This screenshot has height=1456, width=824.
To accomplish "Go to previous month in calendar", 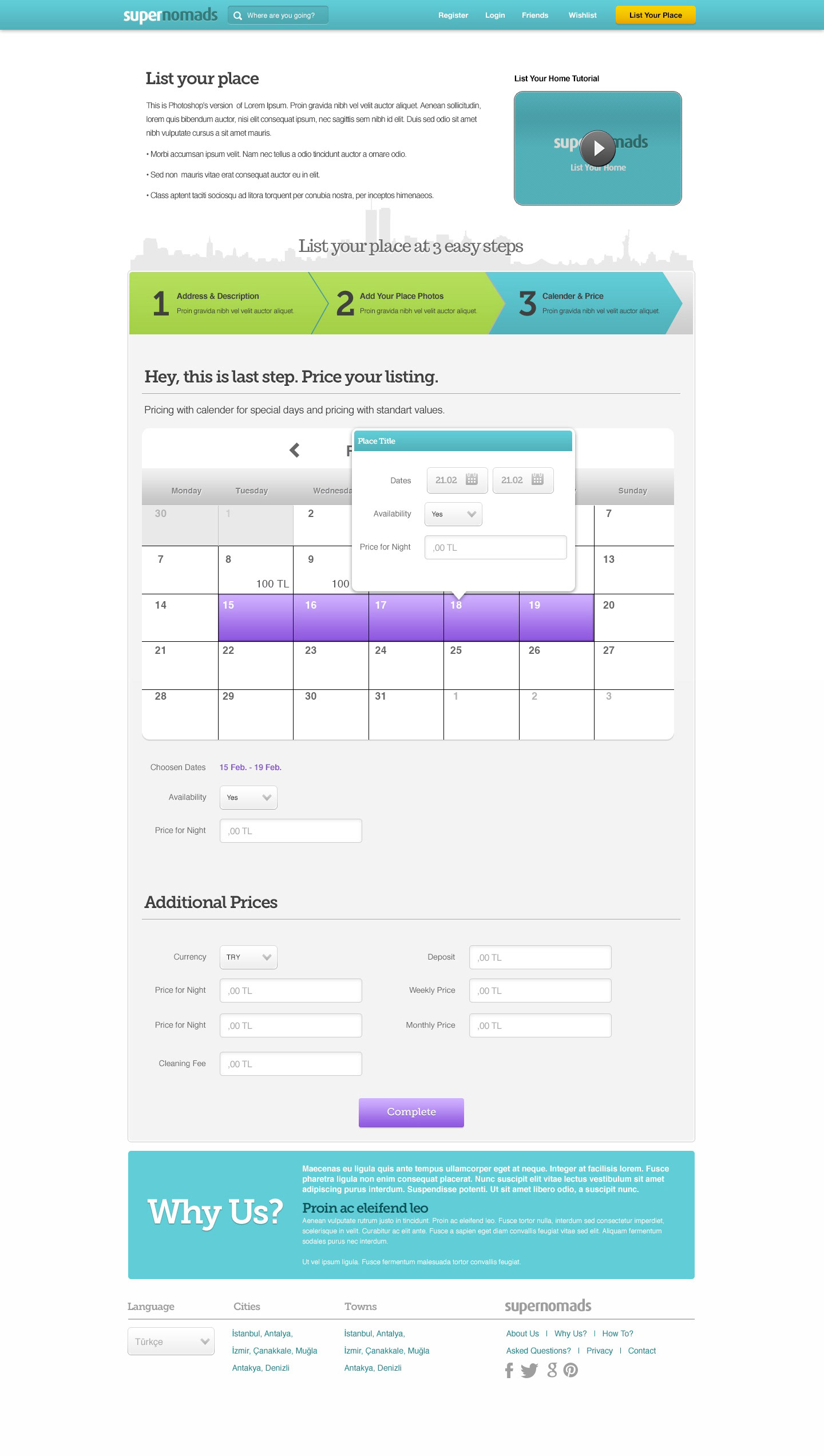I will 295,450.
